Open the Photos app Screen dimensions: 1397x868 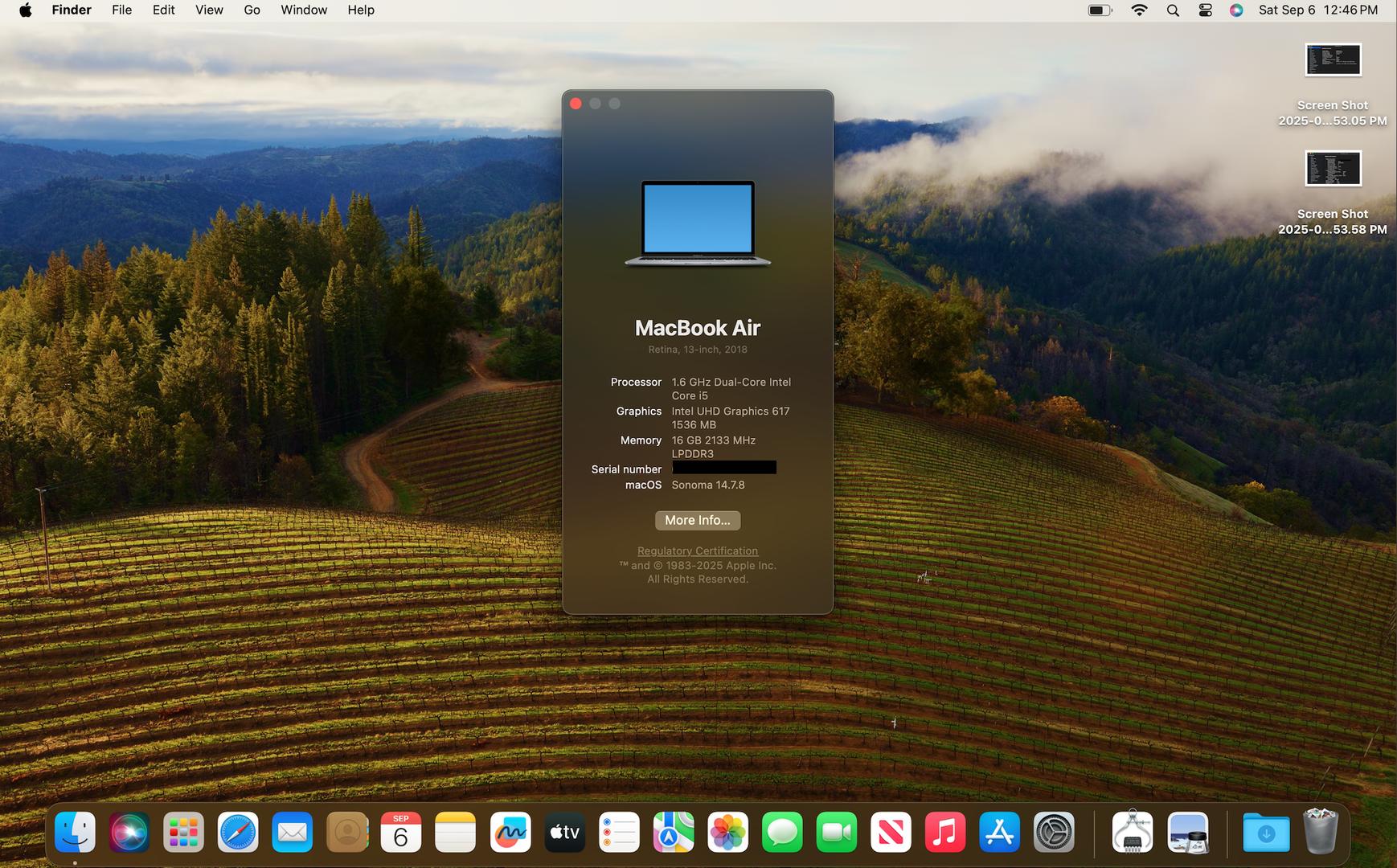727,832
